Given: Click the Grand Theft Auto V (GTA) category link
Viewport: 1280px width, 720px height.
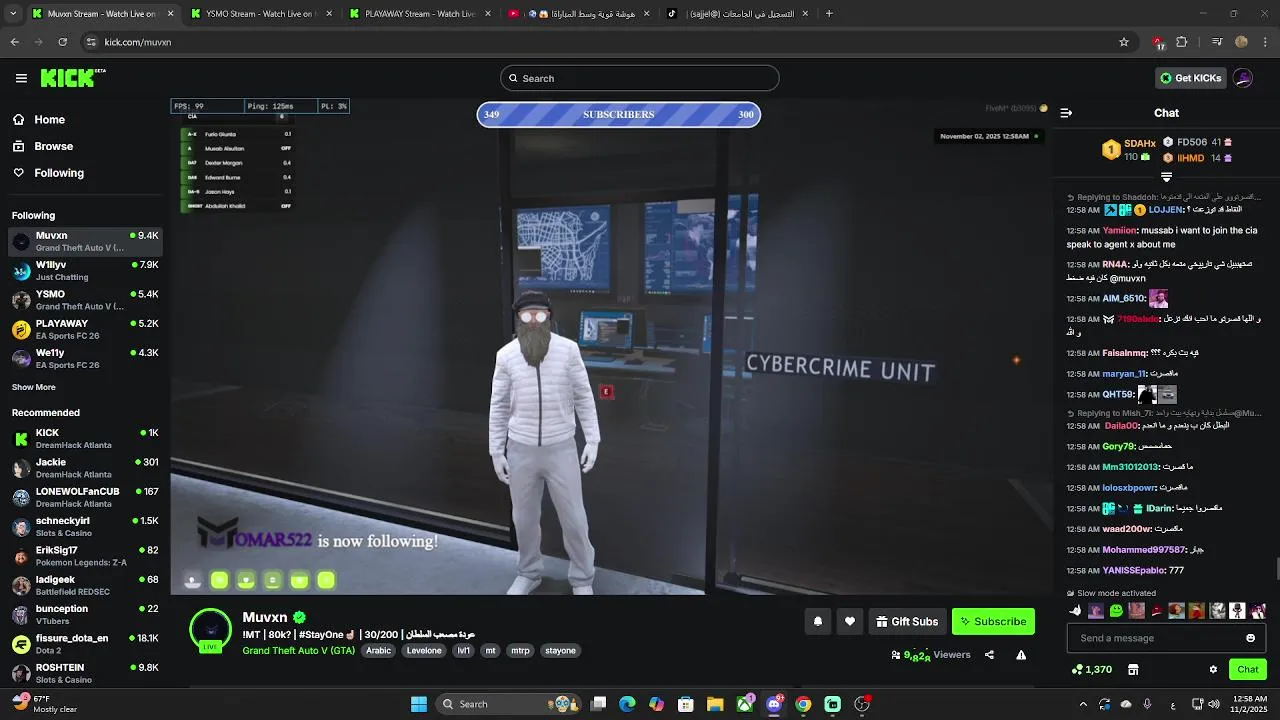Looking at the screenshot, I should pyautogui.click(x=298, y=650).
